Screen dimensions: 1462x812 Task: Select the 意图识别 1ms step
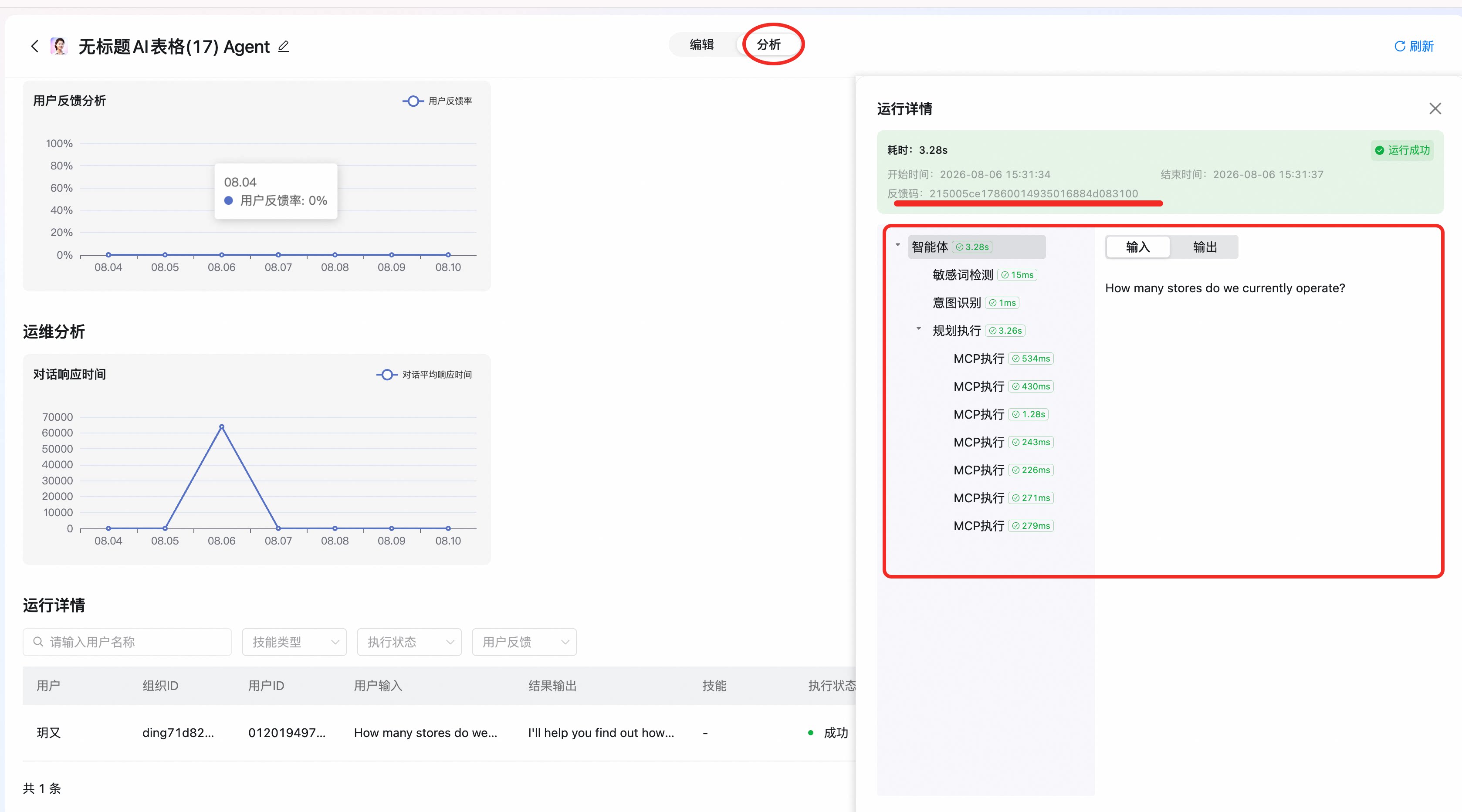[x=976, y=302]
